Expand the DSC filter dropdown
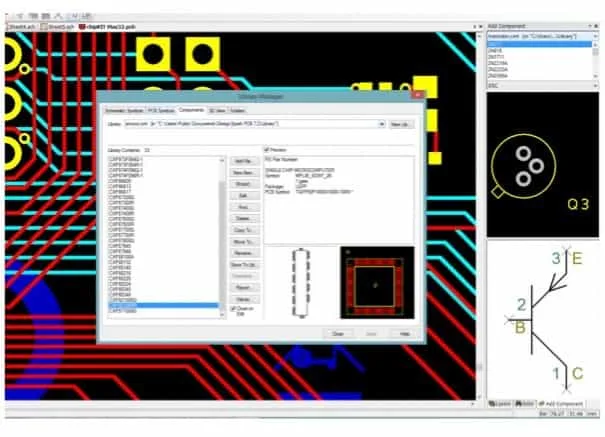 (x=596, y=86)
